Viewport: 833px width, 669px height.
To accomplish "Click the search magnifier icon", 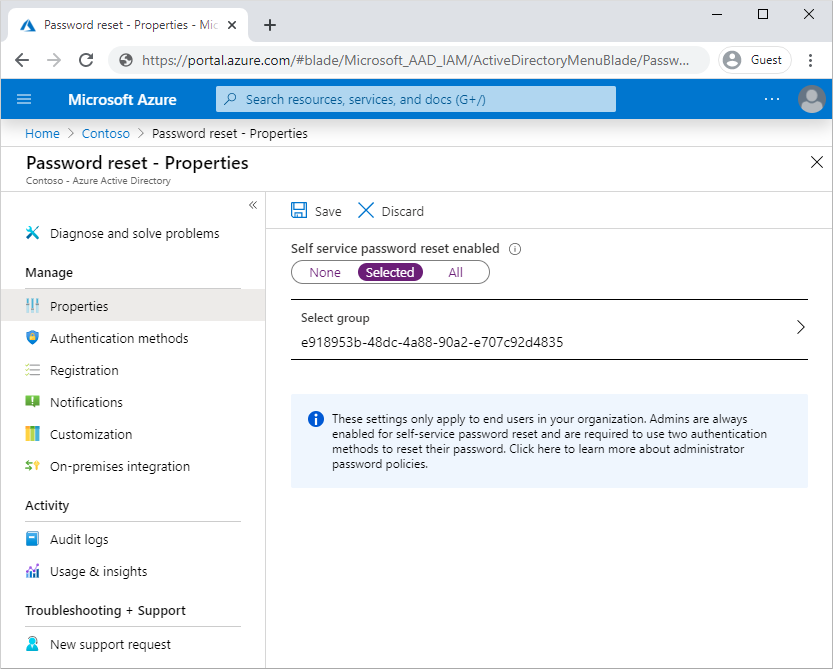I will click(230, 99).
